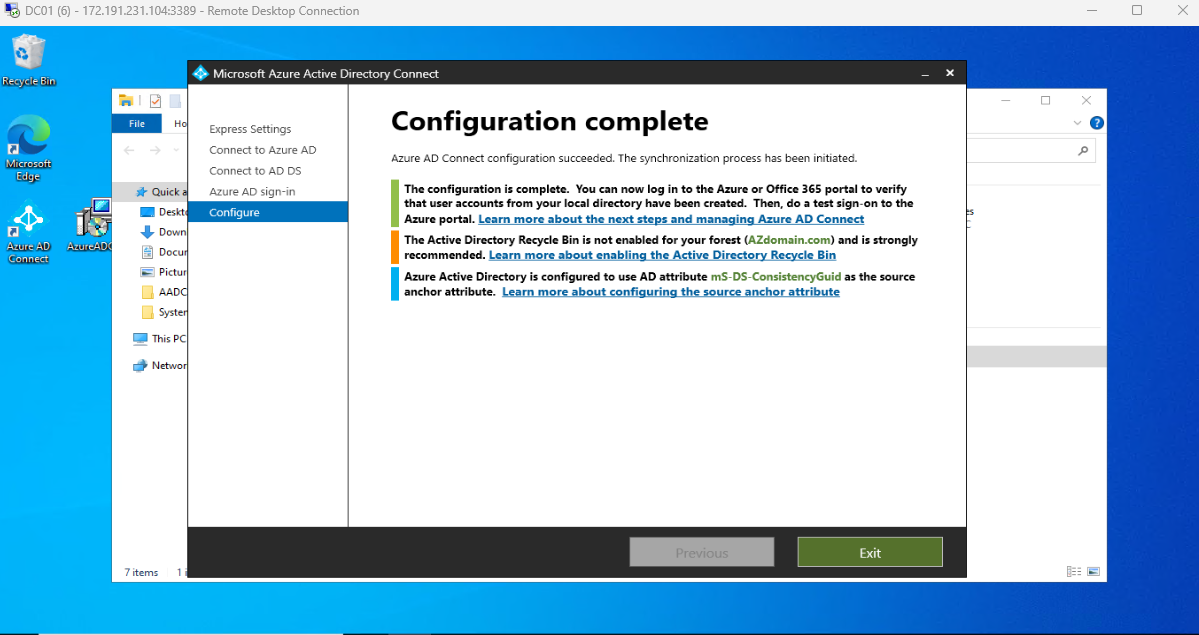Screen dimensions: 1199x635
Task: Open the System folder in navigation pane
Action: 164,312
